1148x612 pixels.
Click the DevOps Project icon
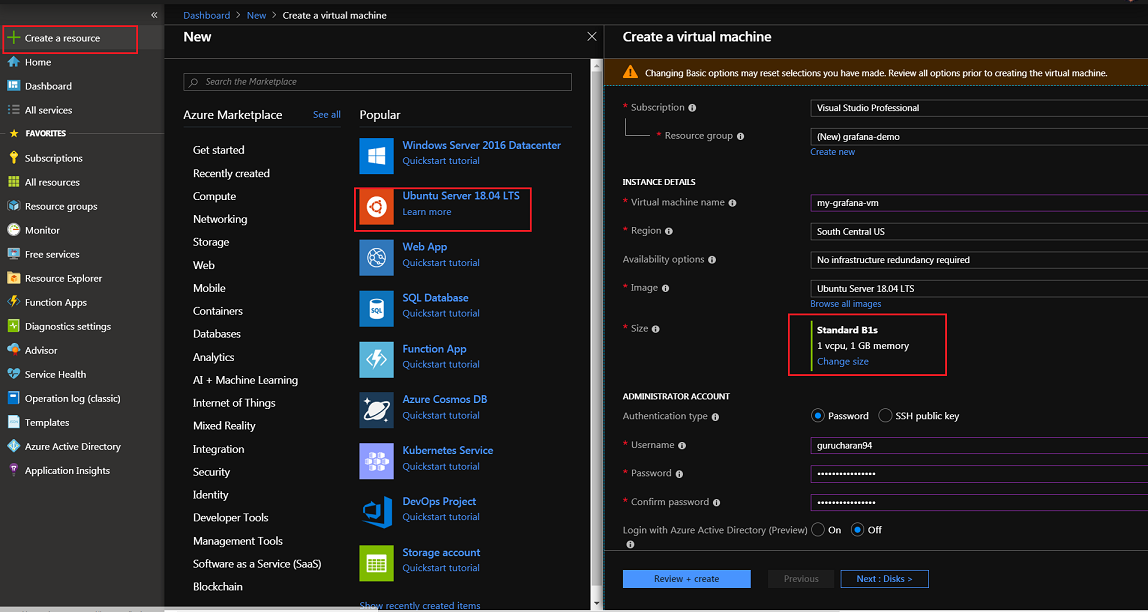pyautogui.click(x=376, y=512)
